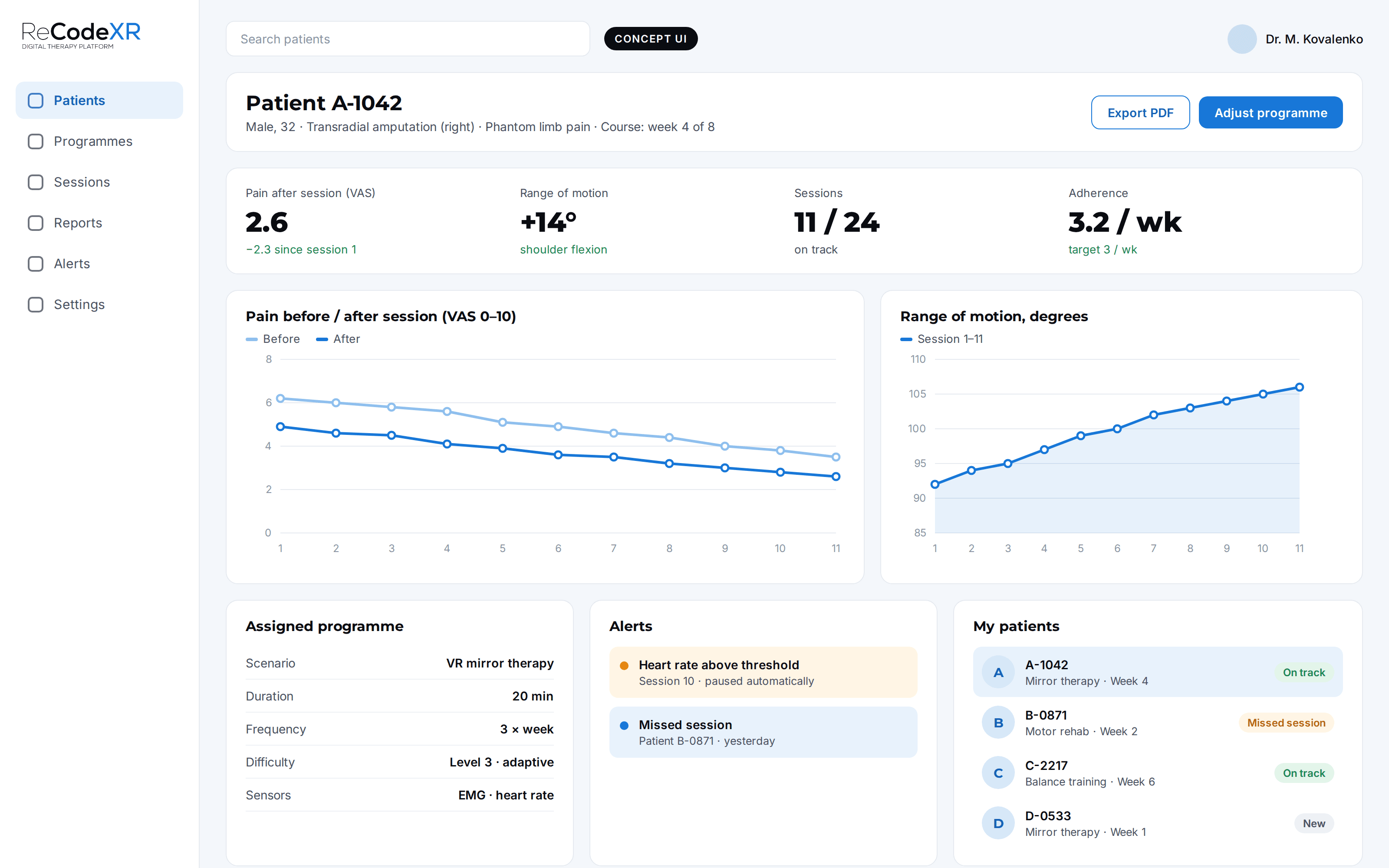Viewport: 1389px width, 868px height.
Task: Select the On track badge for A-1042
Action: pos(1304,672)
